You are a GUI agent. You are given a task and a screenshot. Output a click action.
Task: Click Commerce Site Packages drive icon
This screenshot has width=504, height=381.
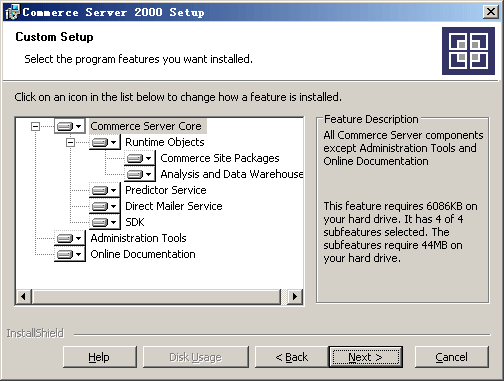(140, 158)
